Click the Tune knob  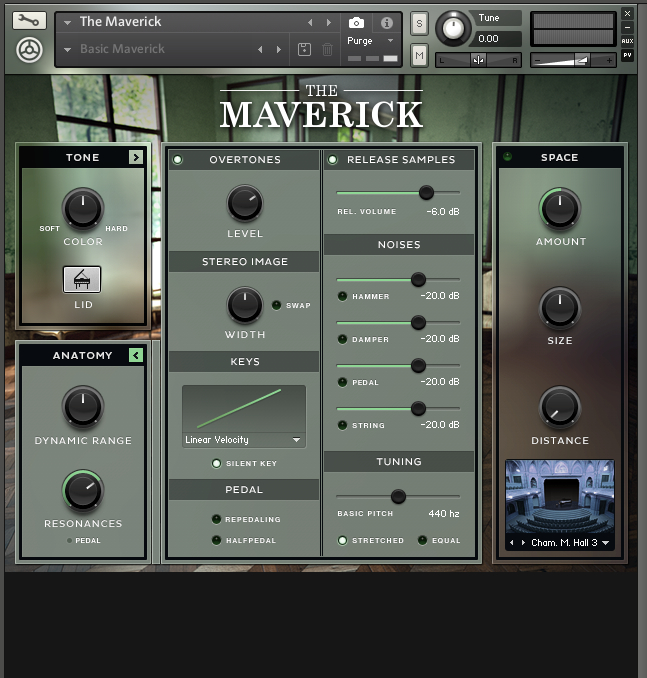click(x=453, y=29)
